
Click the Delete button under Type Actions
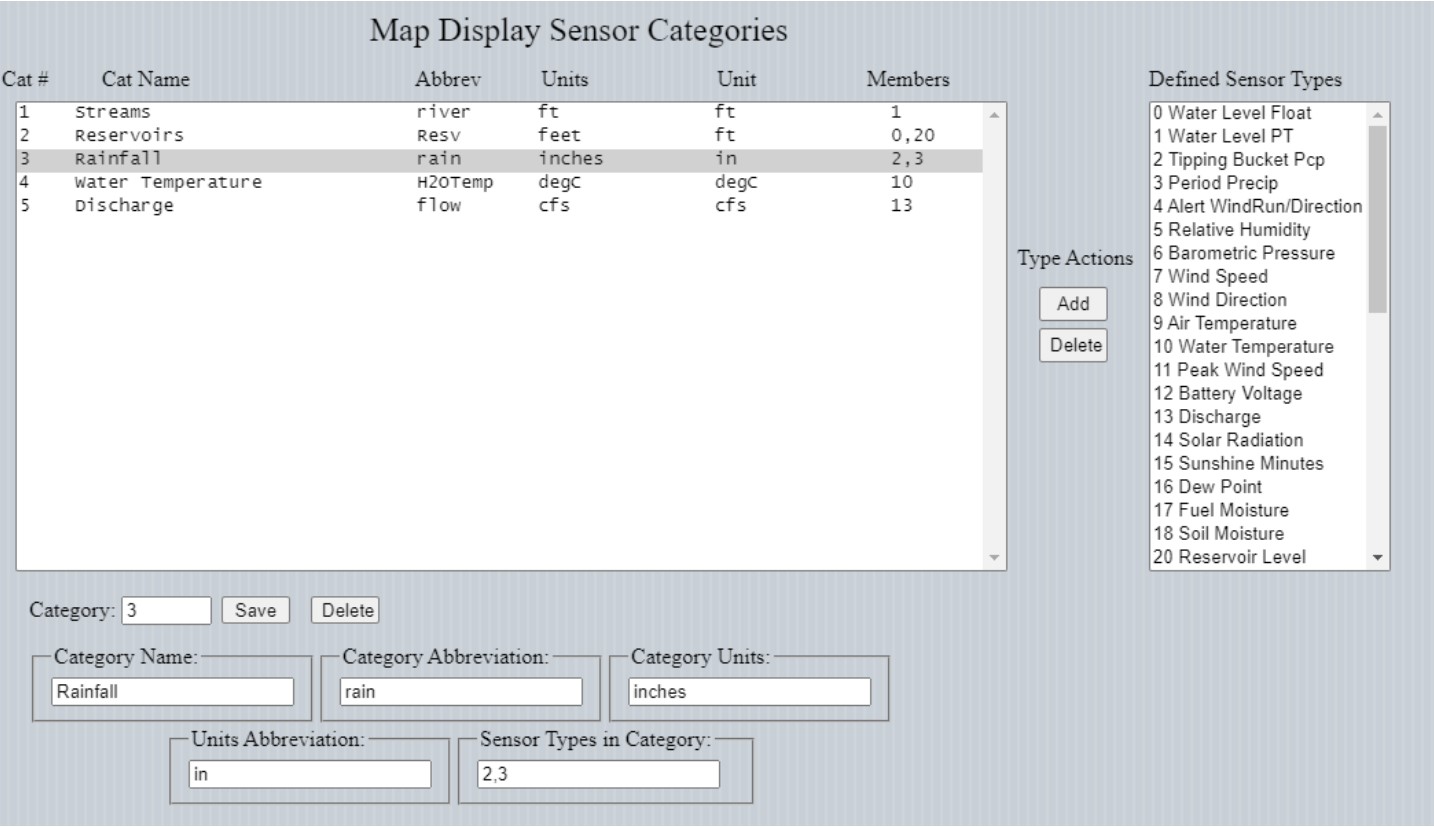click(x=1073, y=346)
